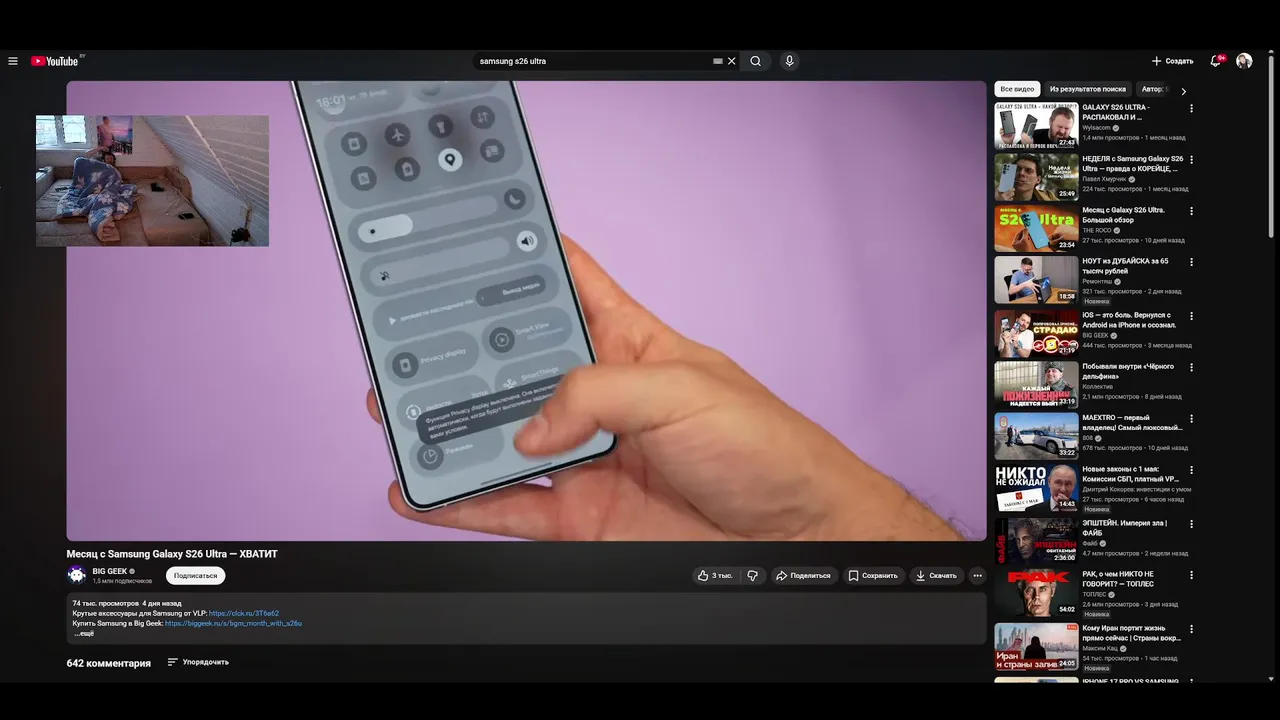
Task: Click Павел Хмурчик channel name
Action: pyautogui.click(x=1104, y=179)
